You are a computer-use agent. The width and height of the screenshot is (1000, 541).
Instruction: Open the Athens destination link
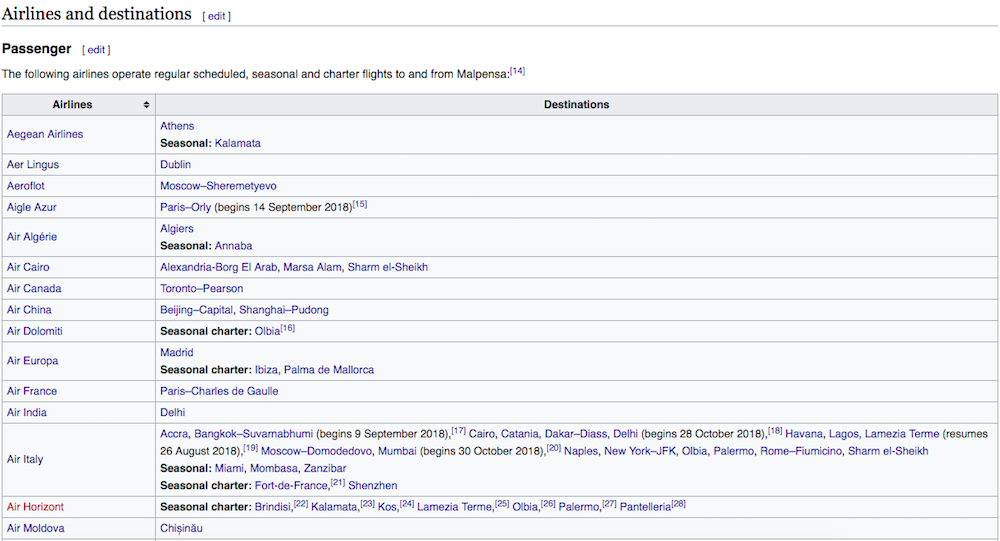tap(177, 126)
